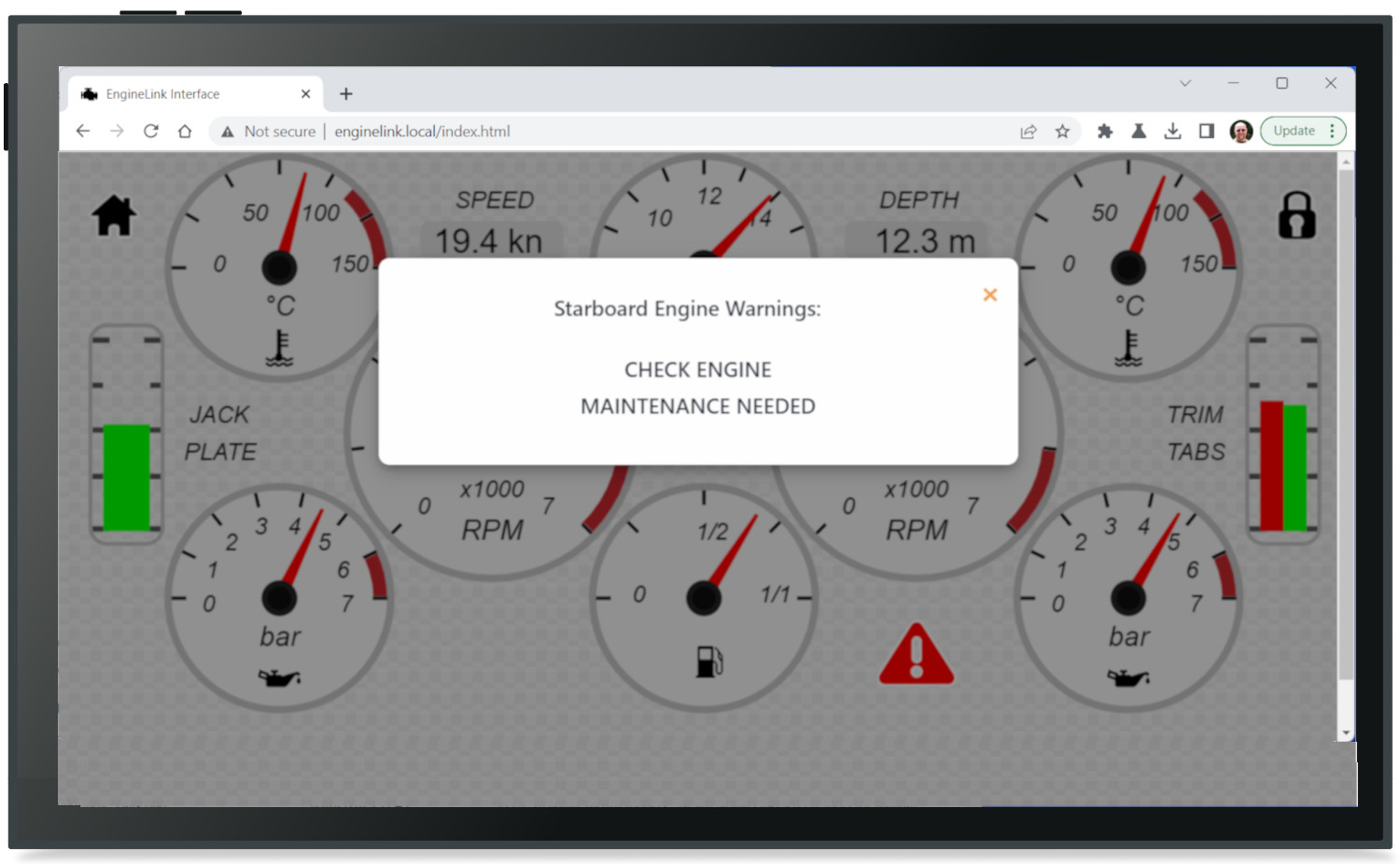Click the padlock lock icon

(1296, 216)
